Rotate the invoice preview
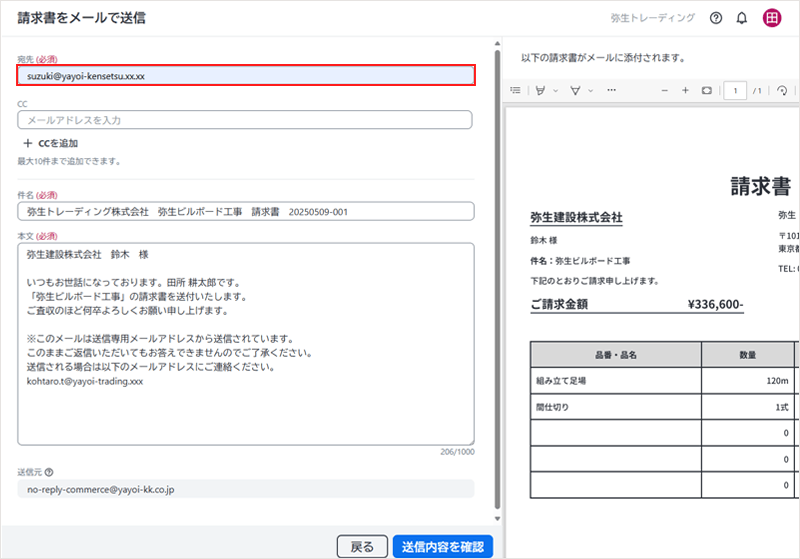The height and width of the screenshot is (559, 800). [x=782, y=90]
